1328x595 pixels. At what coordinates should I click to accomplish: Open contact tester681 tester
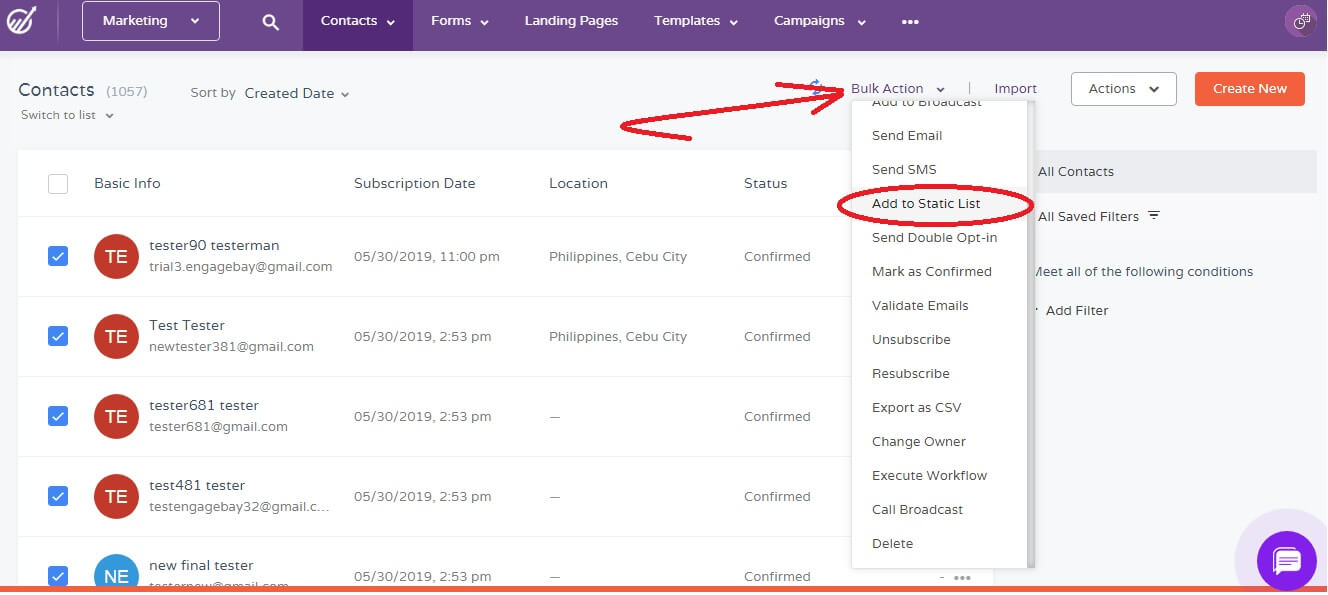(x=204, y=406)
